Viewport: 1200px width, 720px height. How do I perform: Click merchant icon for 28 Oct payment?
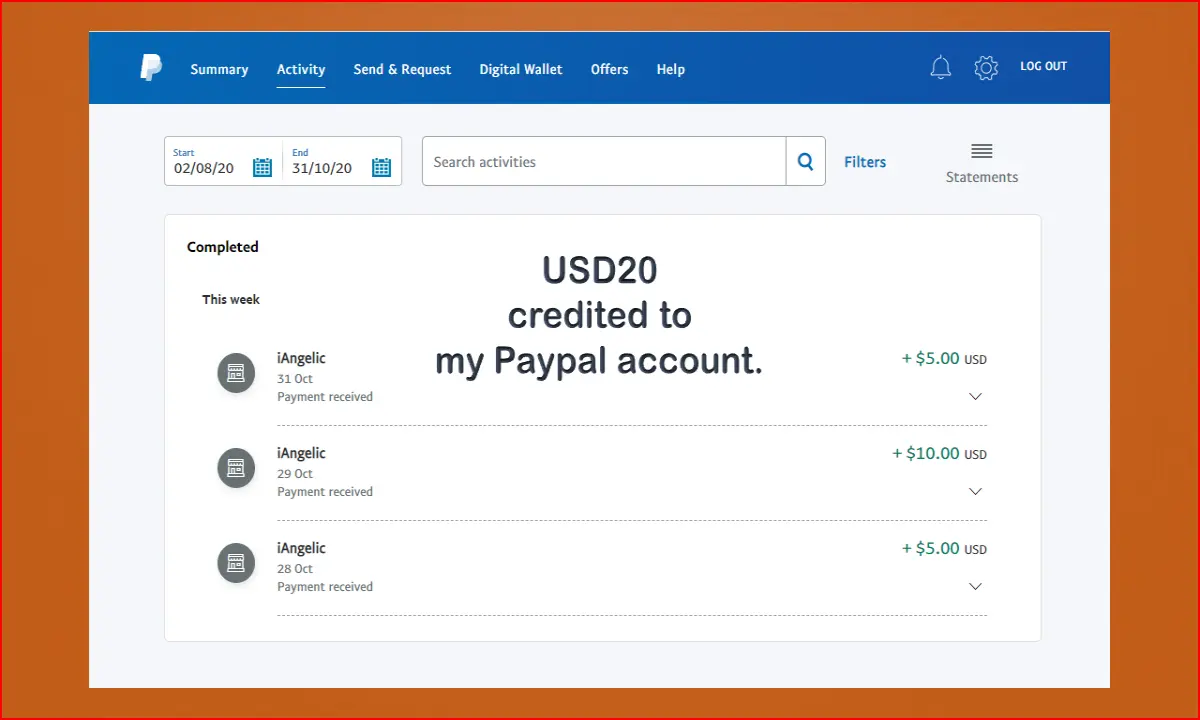point(236,563)
